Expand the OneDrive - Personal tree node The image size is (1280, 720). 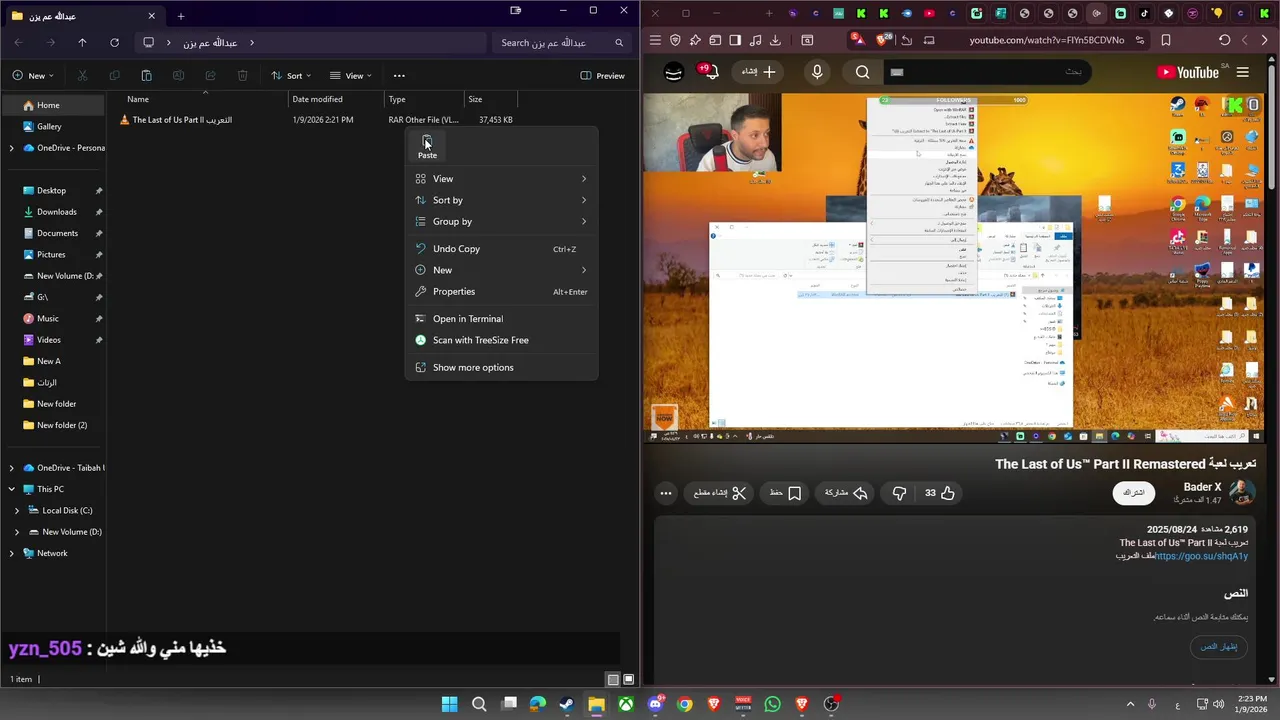coord(11,148)
